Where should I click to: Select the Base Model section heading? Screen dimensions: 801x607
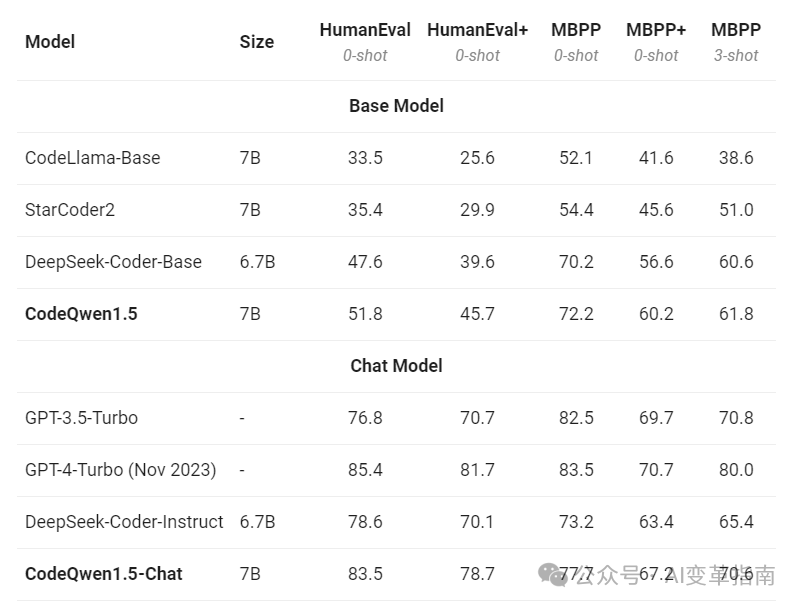396,106
